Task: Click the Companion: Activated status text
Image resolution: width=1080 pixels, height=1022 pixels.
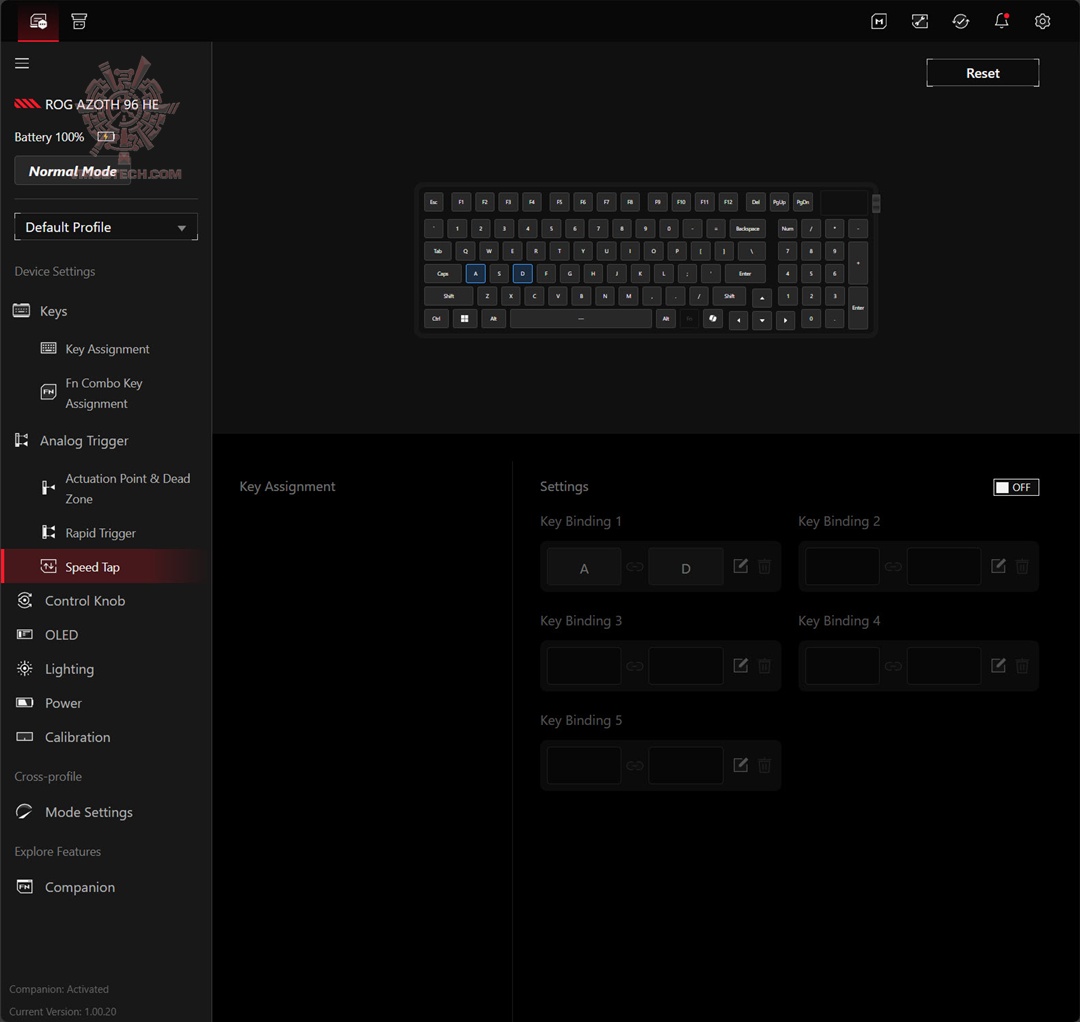Action: (x=59, y=989)
